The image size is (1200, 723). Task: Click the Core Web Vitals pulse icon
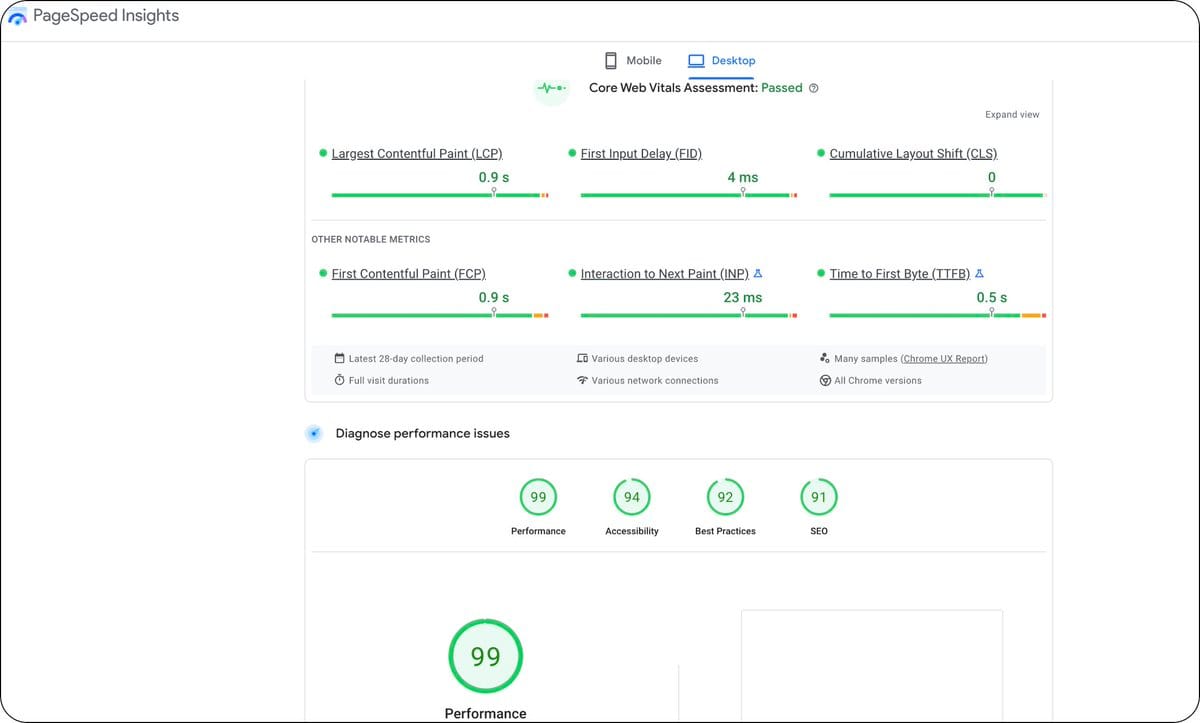click(x=551, y=88)
